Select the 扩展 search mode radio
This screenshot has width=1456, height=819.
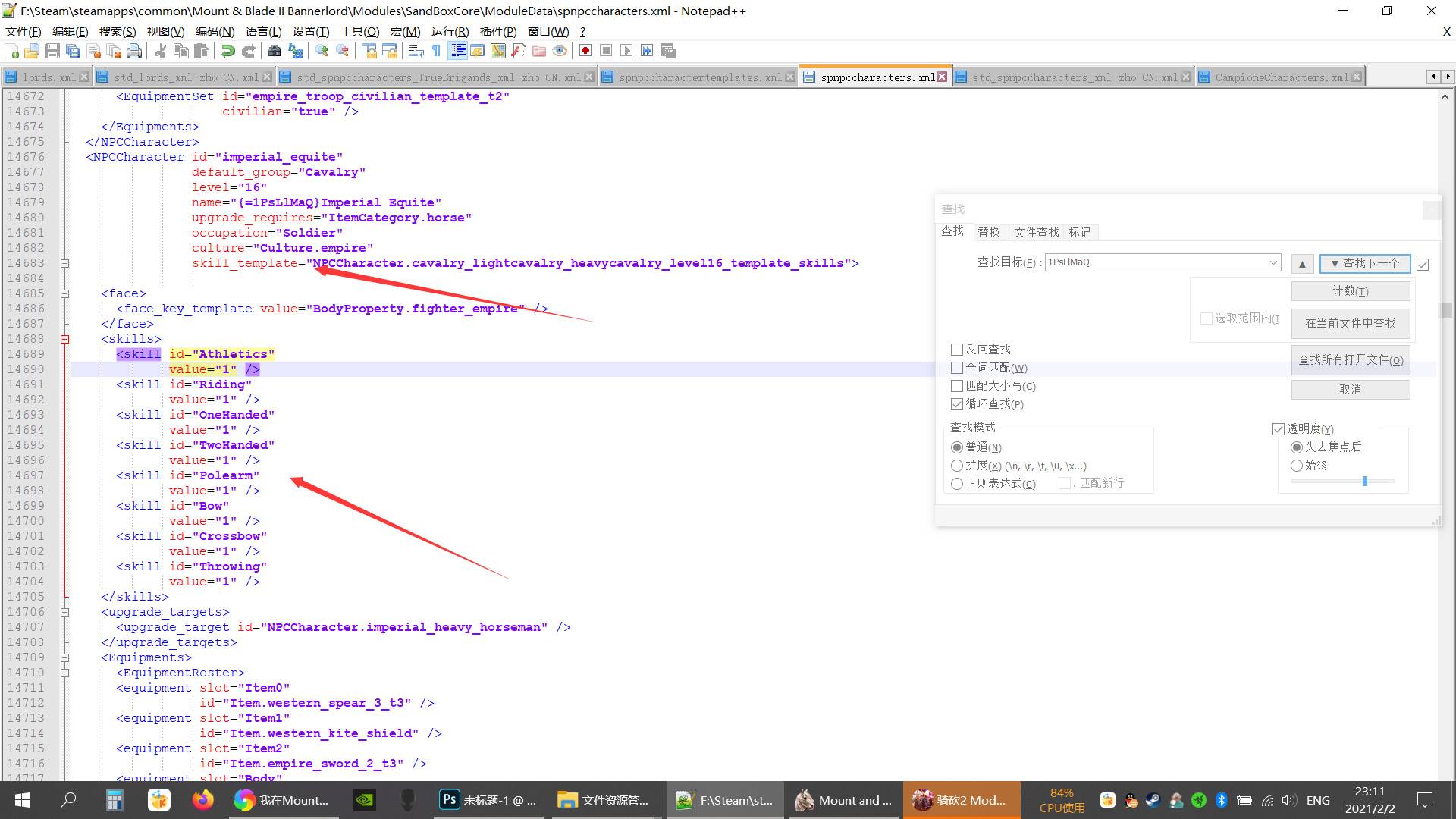(x=957, y=466)
